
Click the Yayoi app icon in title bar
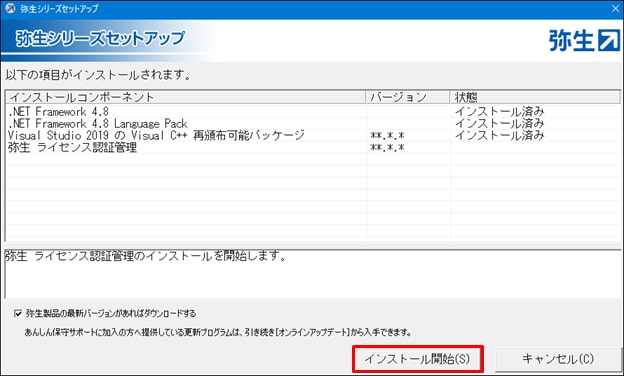coord(10,8)
